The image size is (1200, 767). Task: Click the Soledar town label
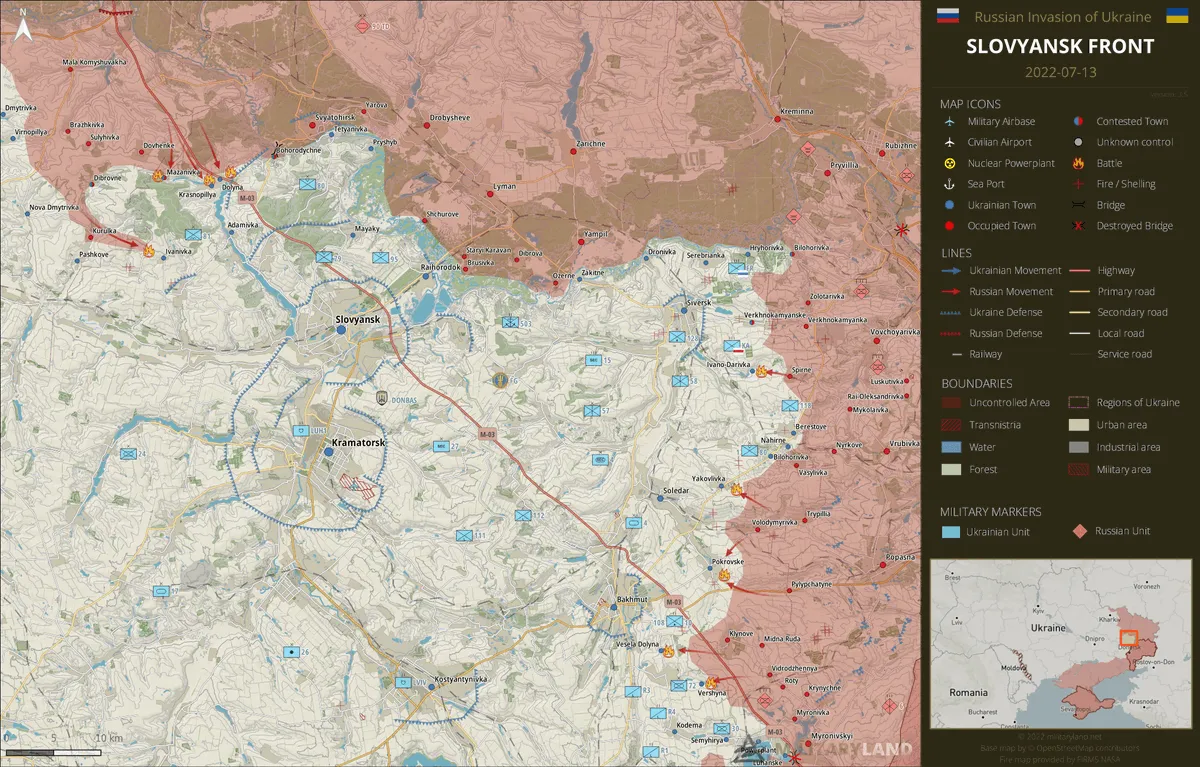(677, 491)
